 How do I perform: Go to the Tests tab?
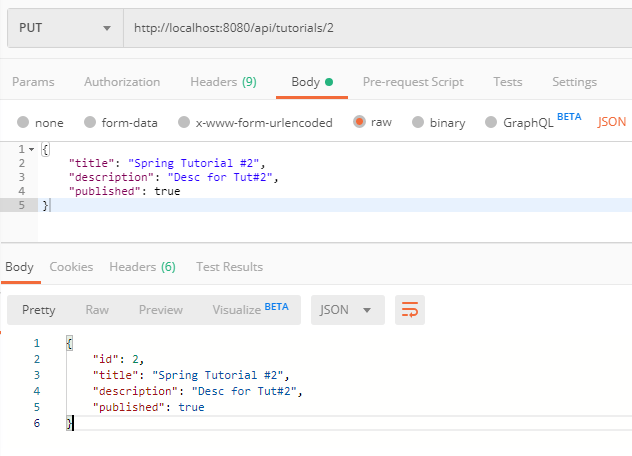pyautogui.click(x=507, y=82)
